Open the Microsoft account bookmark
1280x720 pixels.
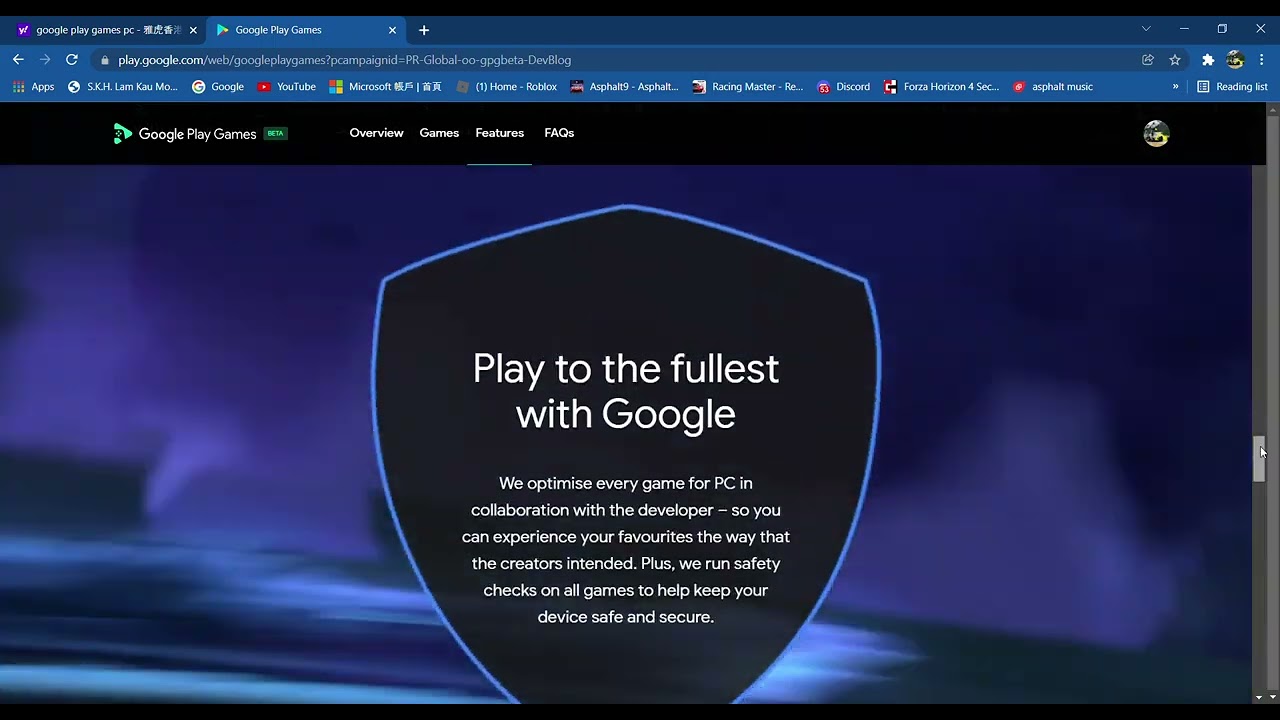point(385,87)
